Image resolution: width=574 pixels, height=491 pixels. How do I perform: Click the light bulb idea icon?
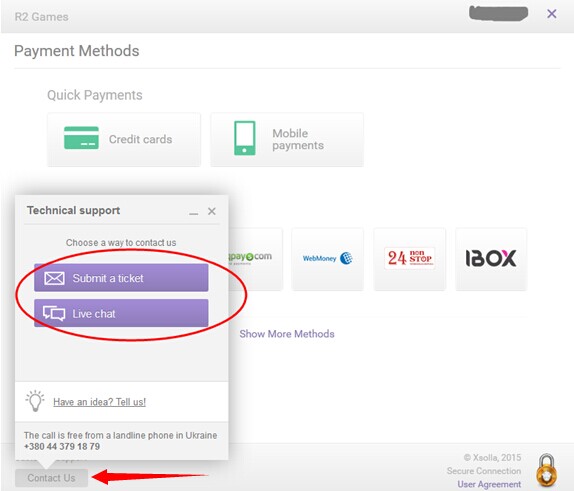pyautogui.click(x=35, y=401)
